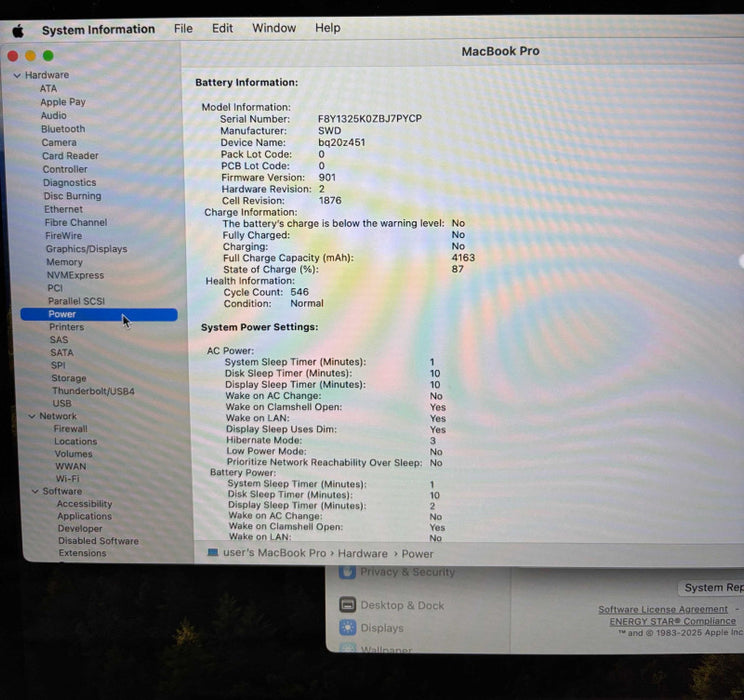Screen dimensions: 744x700
Task: Select Printers in the sidebar
Action: pyautogui.click(x=66, y=327)
